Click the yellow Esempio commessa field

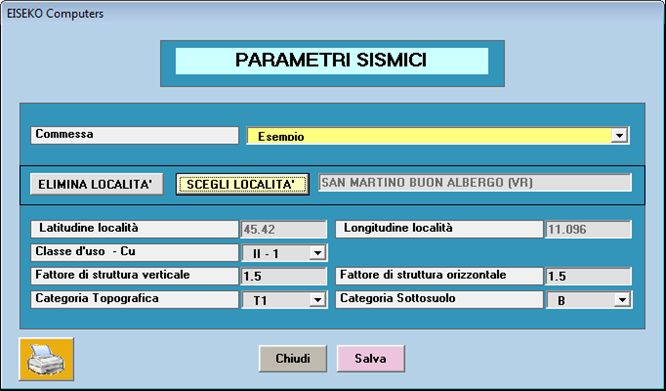pyautogui.click(x=437, y=136)
